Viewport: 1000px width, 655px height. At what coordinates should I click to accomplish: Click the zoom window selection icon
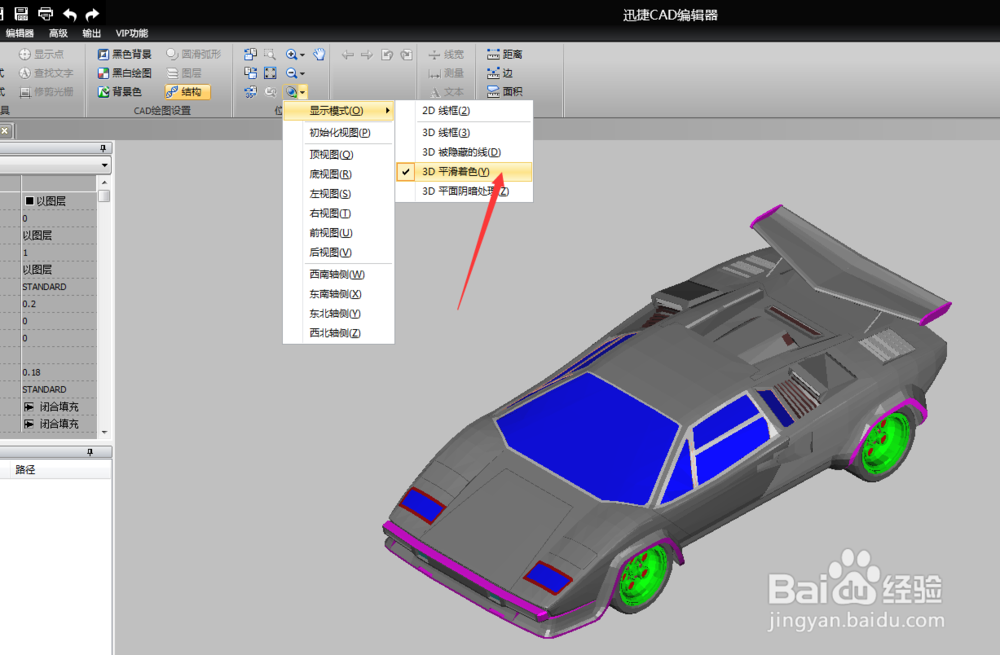pos(270,54)
